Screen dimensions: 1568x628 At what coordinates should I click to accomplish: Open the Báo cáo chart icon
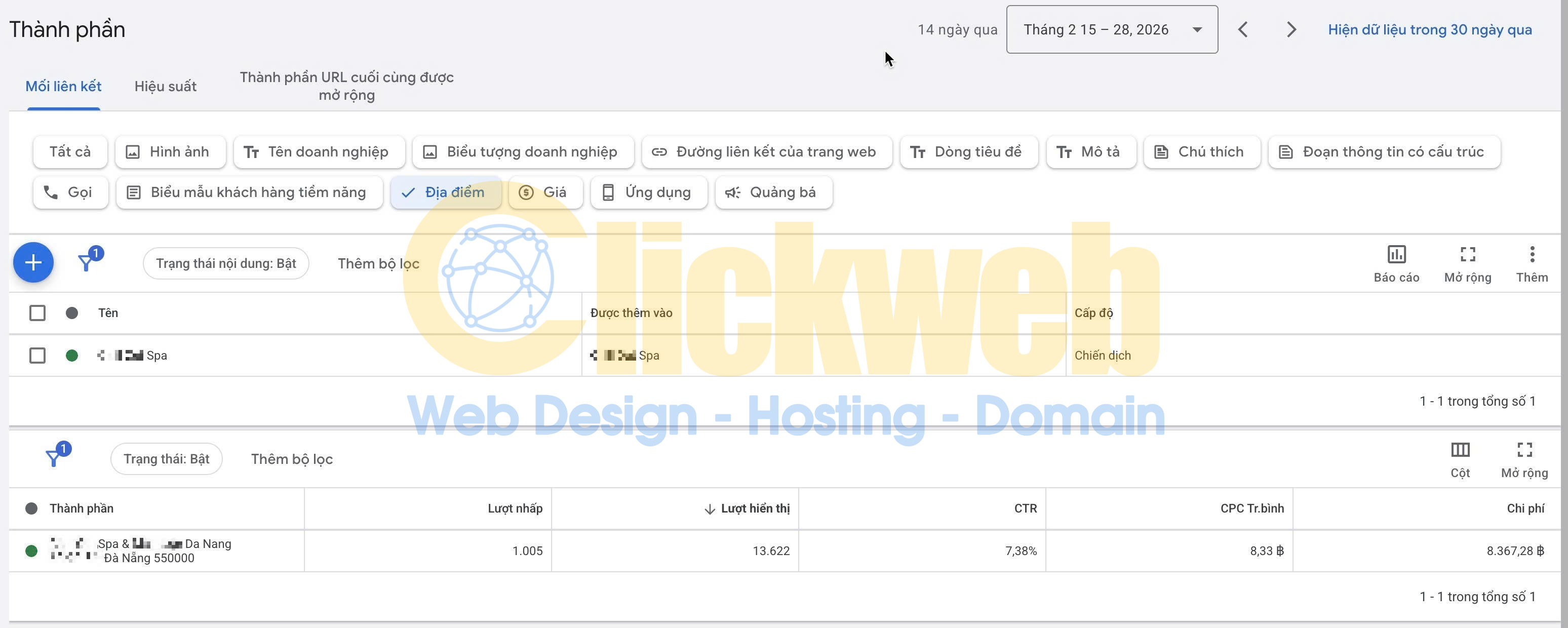click(1396, 263)
